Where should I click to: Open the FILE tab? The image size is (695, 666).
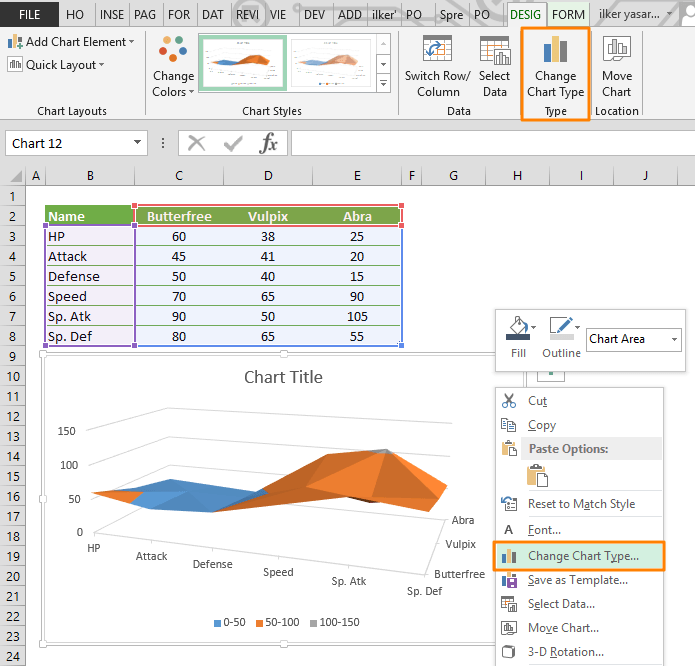click(29, 15)
